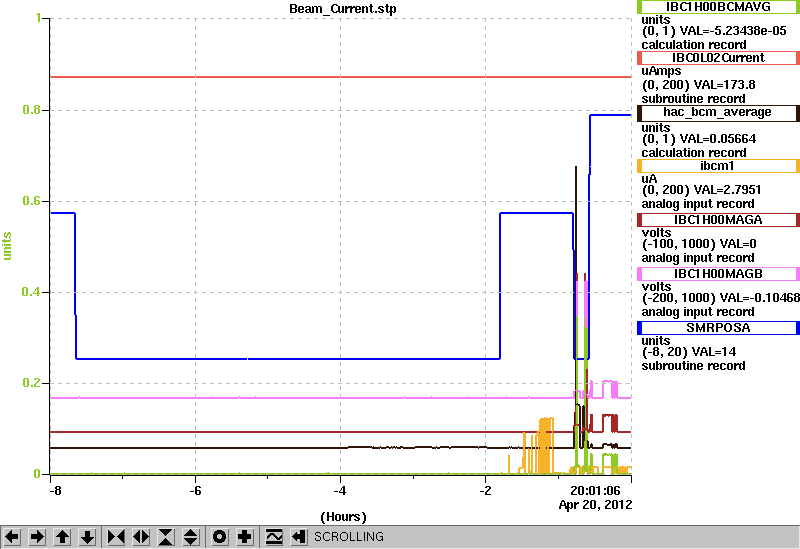Click the 0.6 y-axis tick label
The height and width of the screenshot is (549, 800).
[31, 201]
